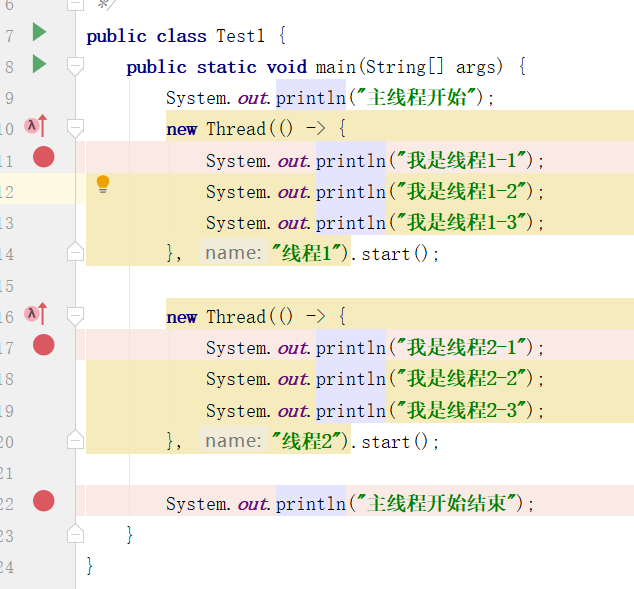634x589 pixels.
Task: Remove breakpoint on the 我是线程1-1 line
Action: [x=44, y=157]
